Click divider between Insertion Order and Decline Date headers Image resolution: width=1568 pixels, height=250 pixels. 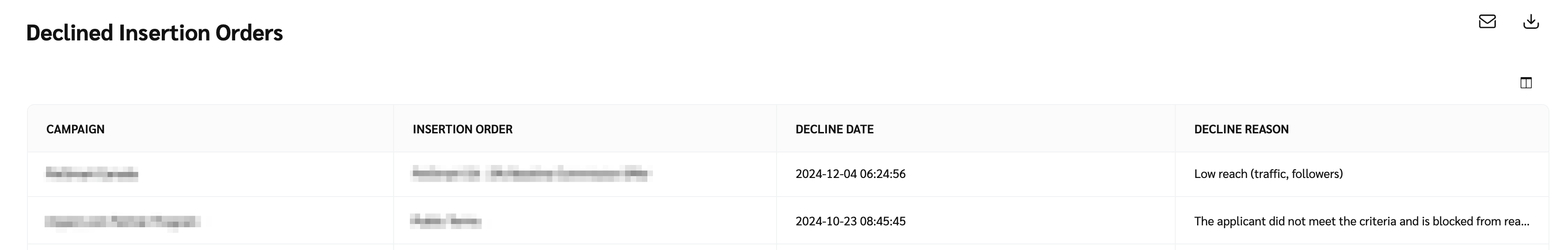pos(777,129)
